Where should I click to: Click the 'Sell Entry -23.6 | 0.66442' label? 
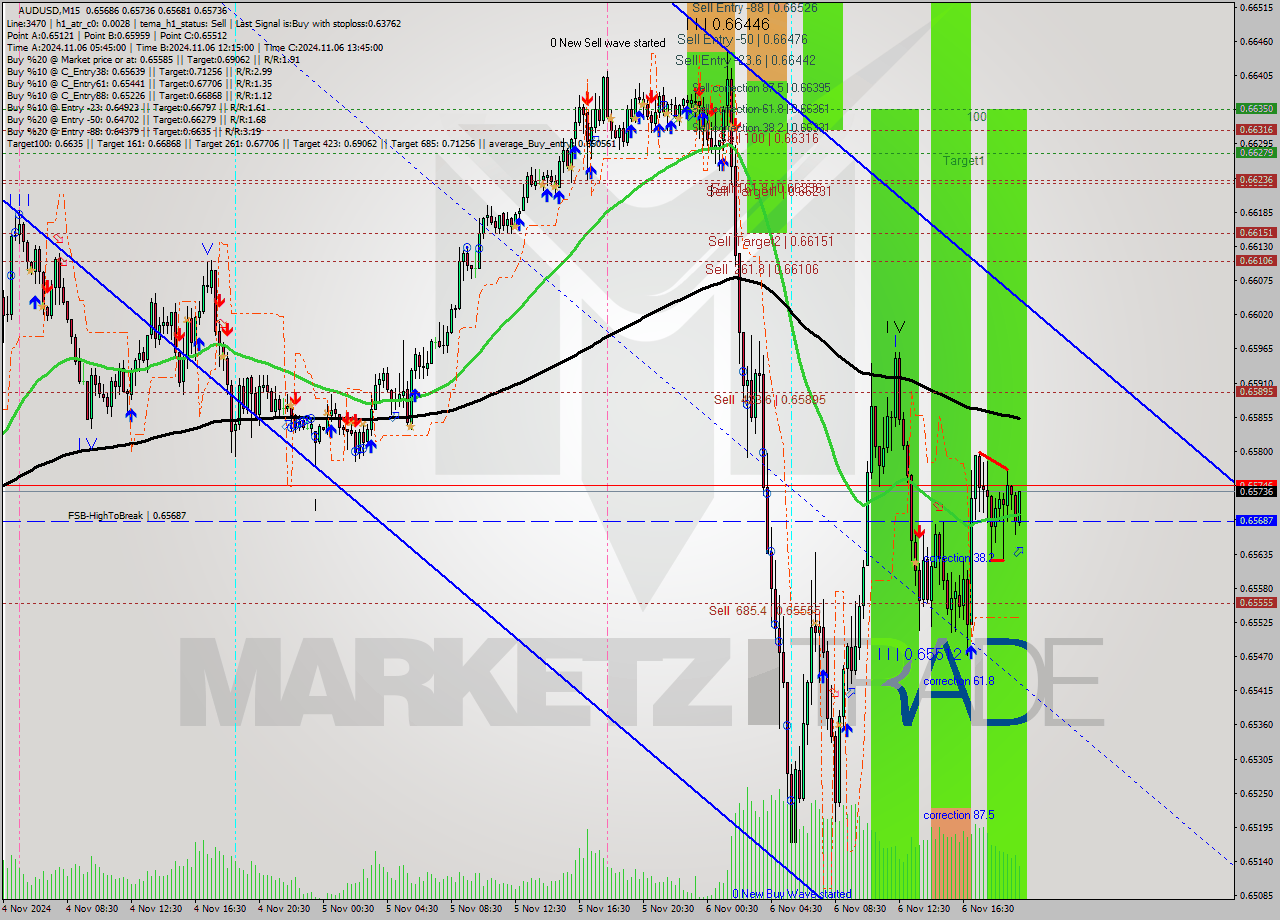pyautogui.click(x=745, y=61)
